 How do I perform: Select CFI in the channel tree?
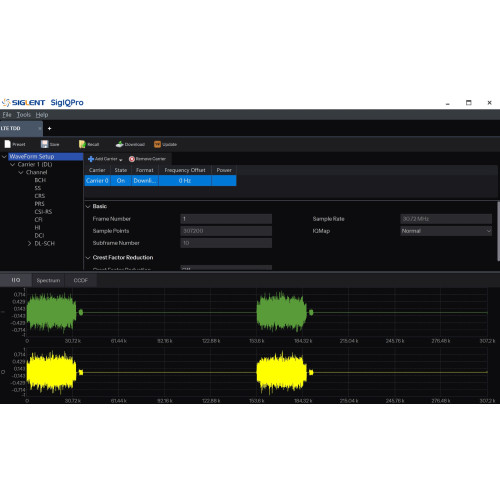tap(38, 220)
